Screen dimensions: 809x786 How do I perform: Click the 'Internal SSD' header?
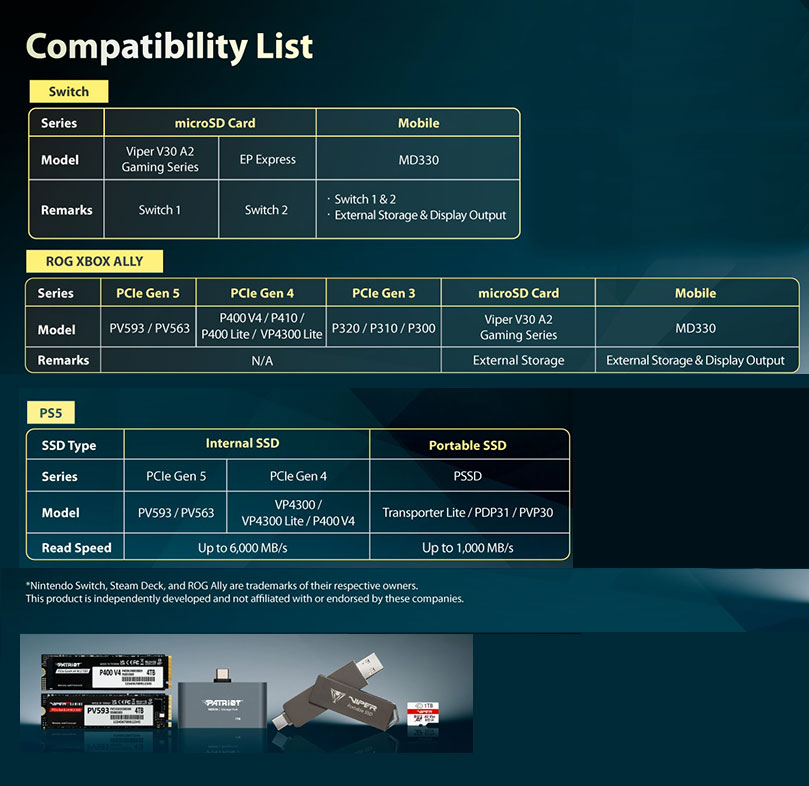pos(242,443)
